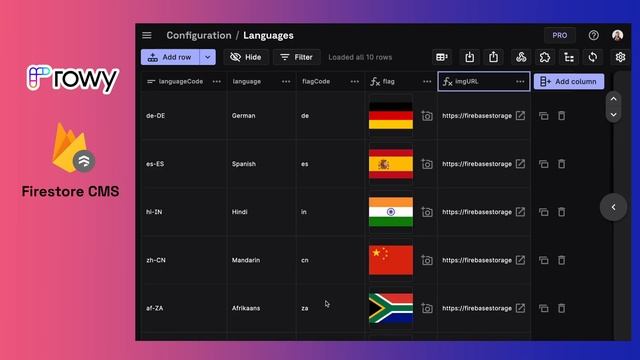Click the Configuration breadcrumb link
This screenshot has height=360, width=640.
[x=199, y=36]
